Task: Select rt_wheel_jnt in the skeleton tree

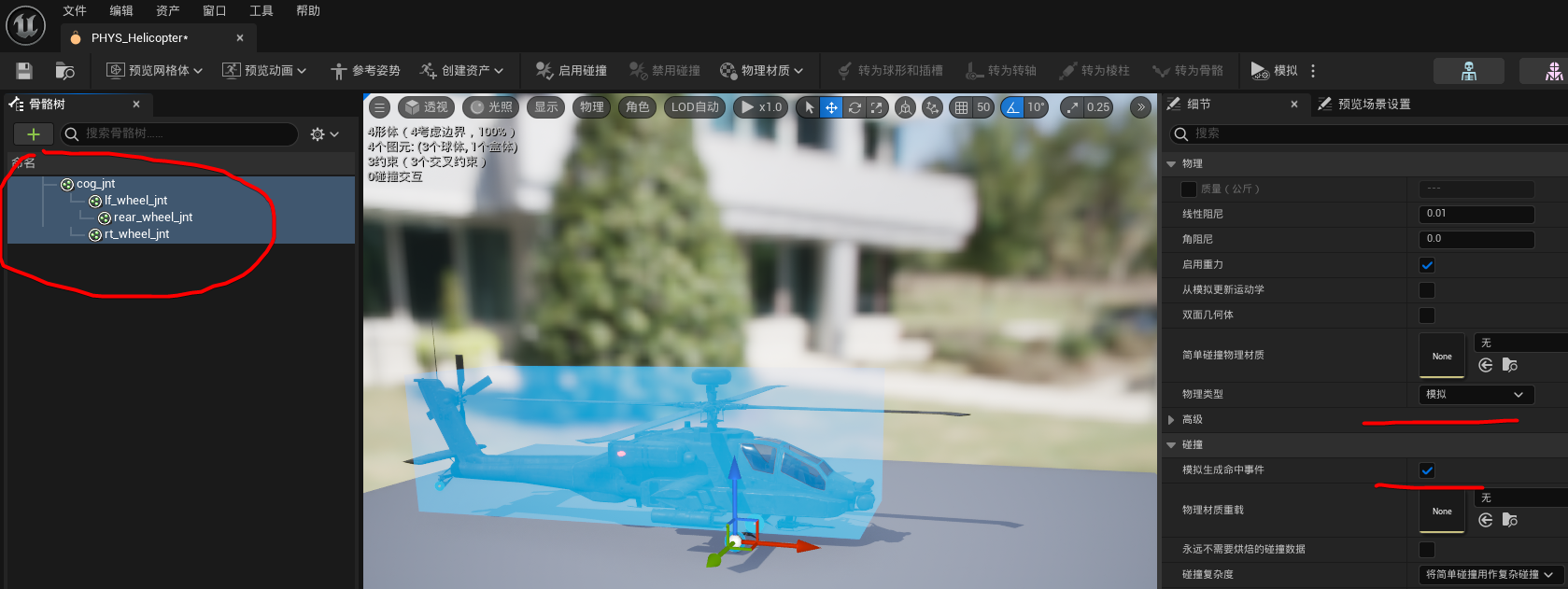Action: click(x=136, y=234)
